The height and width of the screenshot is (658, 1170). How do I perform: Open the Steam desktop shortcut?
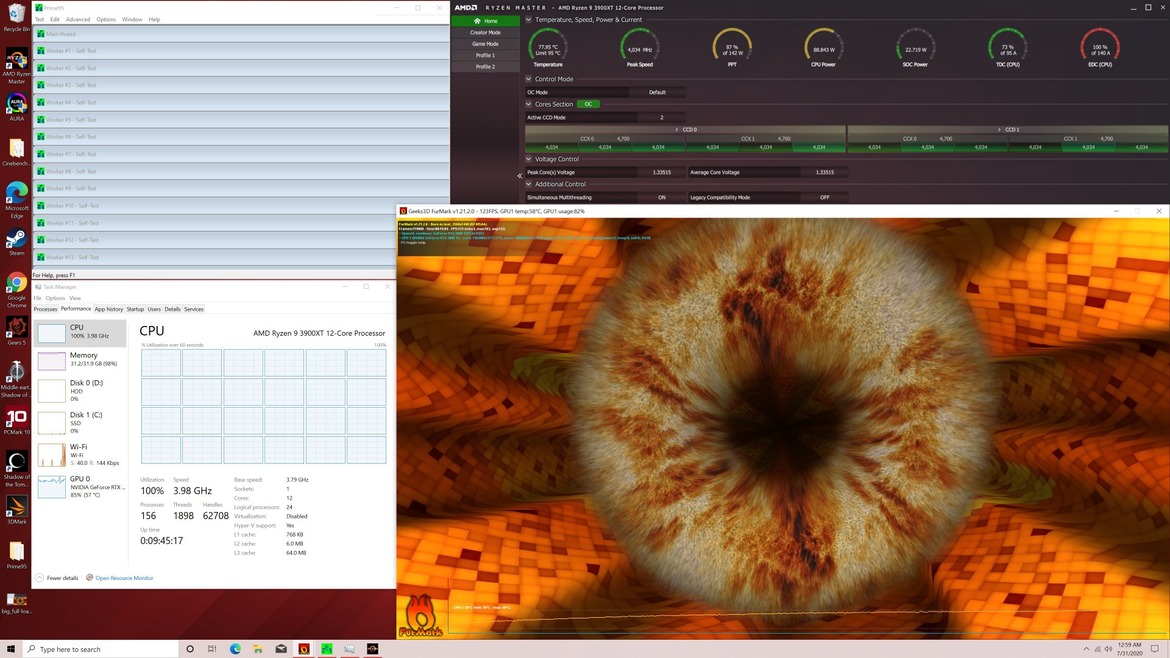tap(16, 242)
